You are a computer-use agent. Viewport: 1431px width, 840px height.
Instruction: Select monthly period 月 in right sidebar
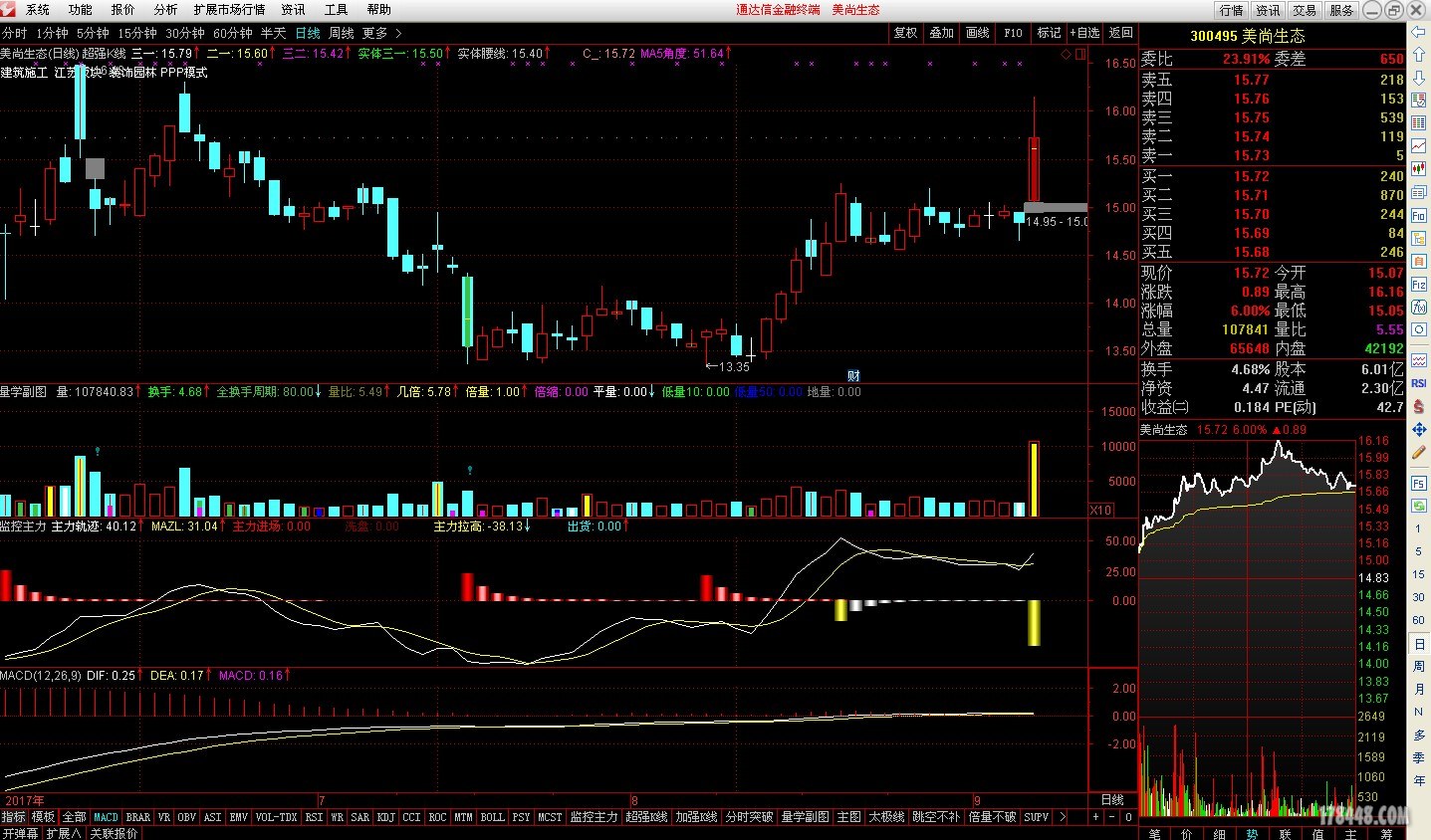tap(1419, 690)
